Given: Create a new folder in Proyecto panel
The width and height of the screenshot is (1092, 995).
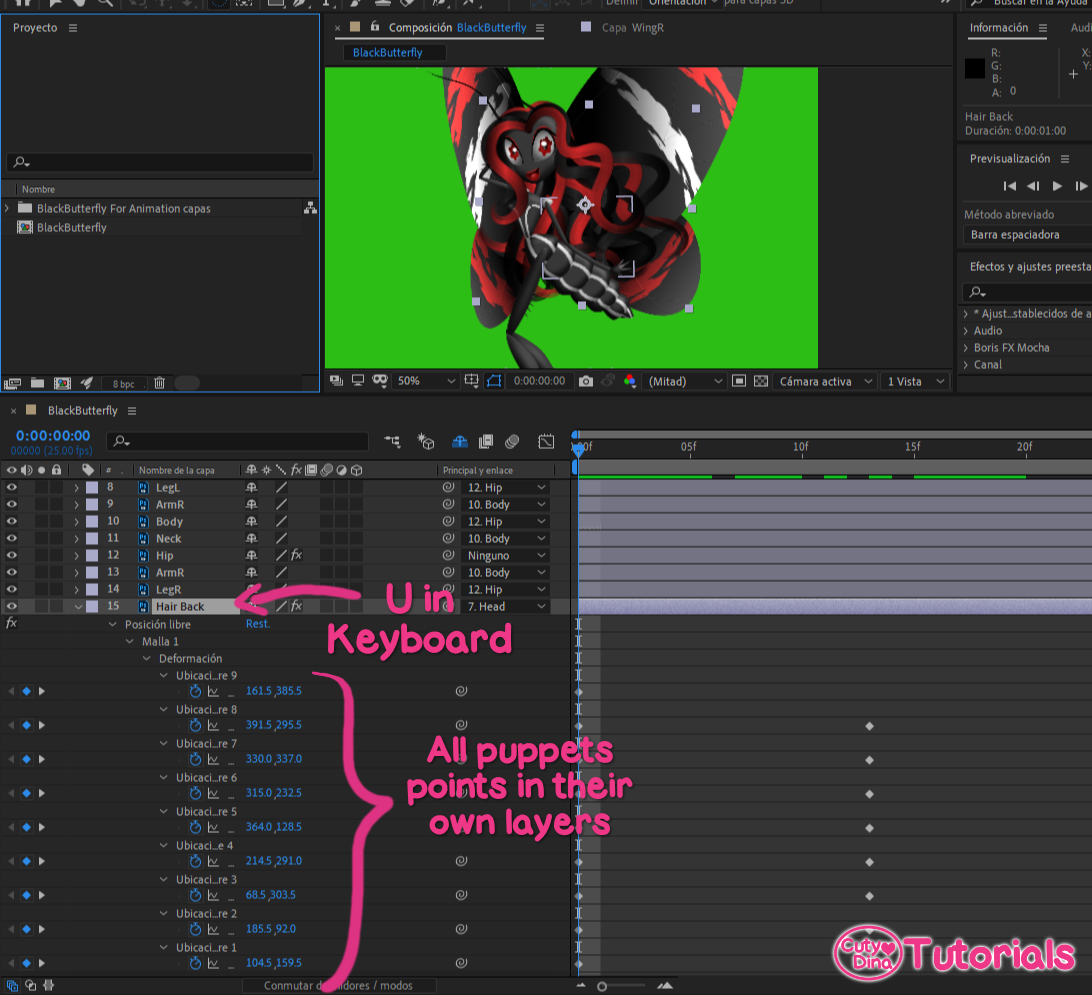Looking at the screenshot, I should click(x=37, y=383).
